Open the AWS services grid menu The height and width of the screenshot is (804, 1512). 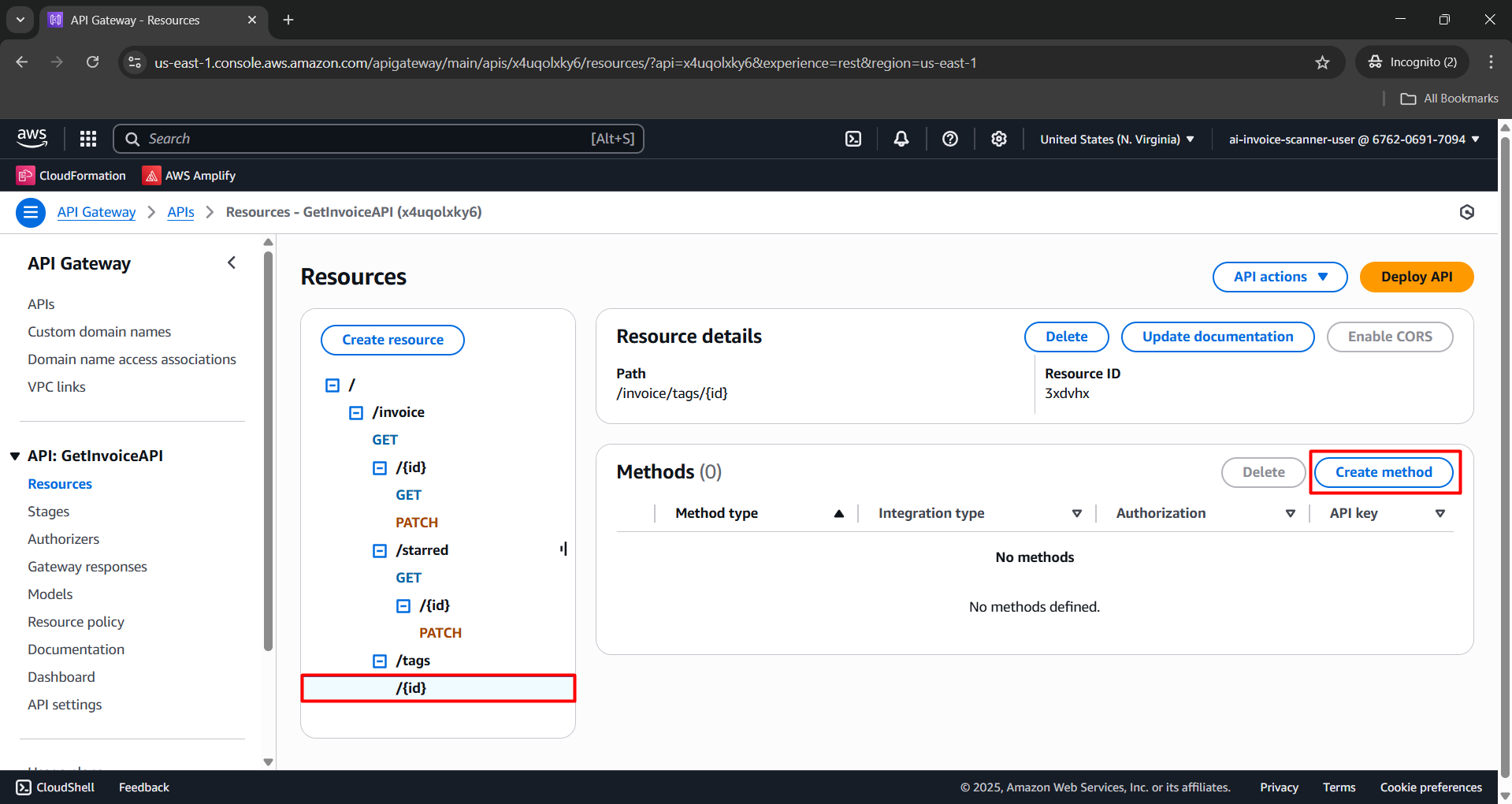point(88,139)
